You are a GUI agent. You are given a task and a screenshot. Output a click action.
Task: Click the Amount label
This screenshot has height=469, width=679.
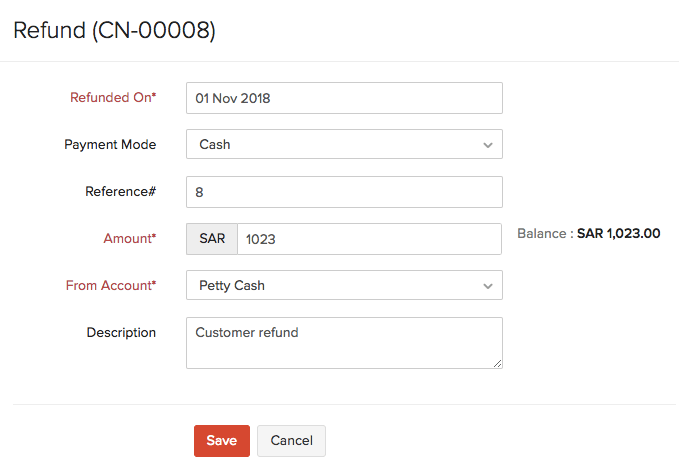[x=130, y=239]
